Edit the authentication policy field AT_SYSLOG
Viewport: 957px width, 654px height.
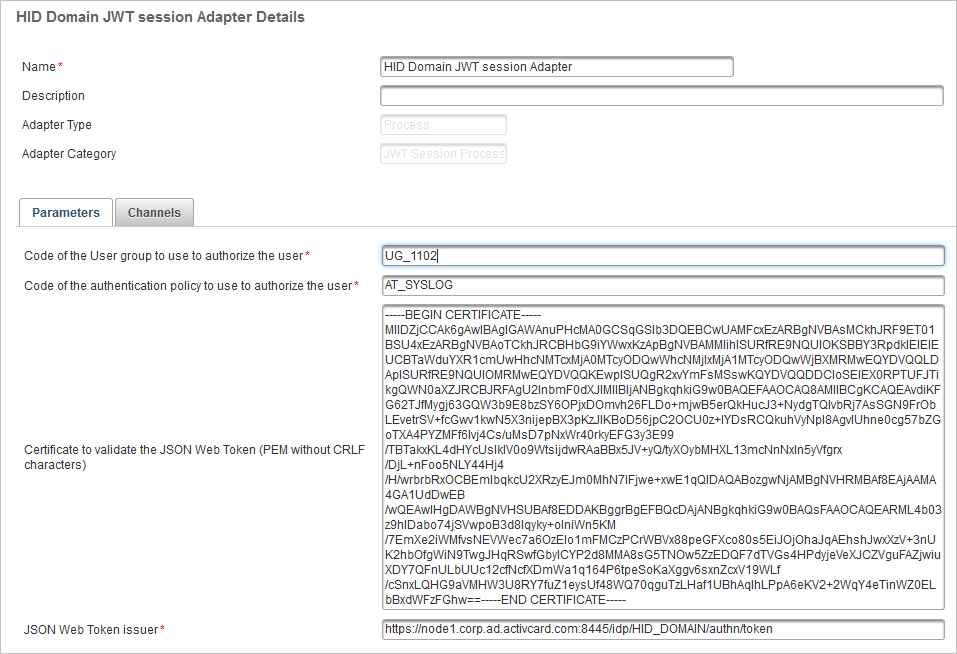pyautogui.click(x=663, y=285)
